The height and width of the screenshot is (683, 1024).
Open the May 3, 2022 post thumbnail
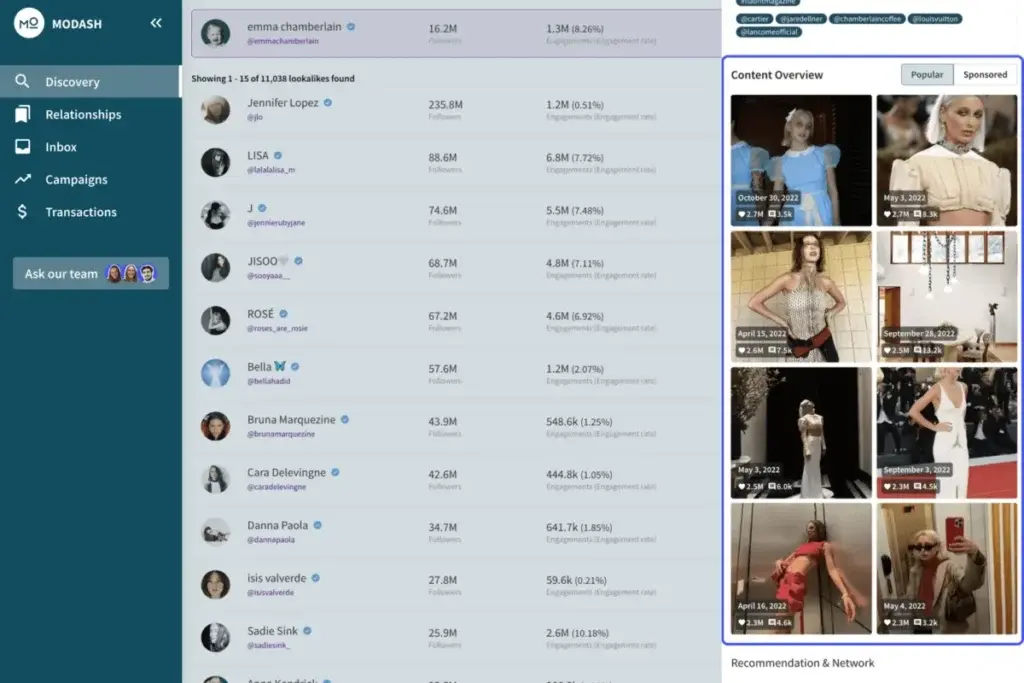[x=946, y=160]
